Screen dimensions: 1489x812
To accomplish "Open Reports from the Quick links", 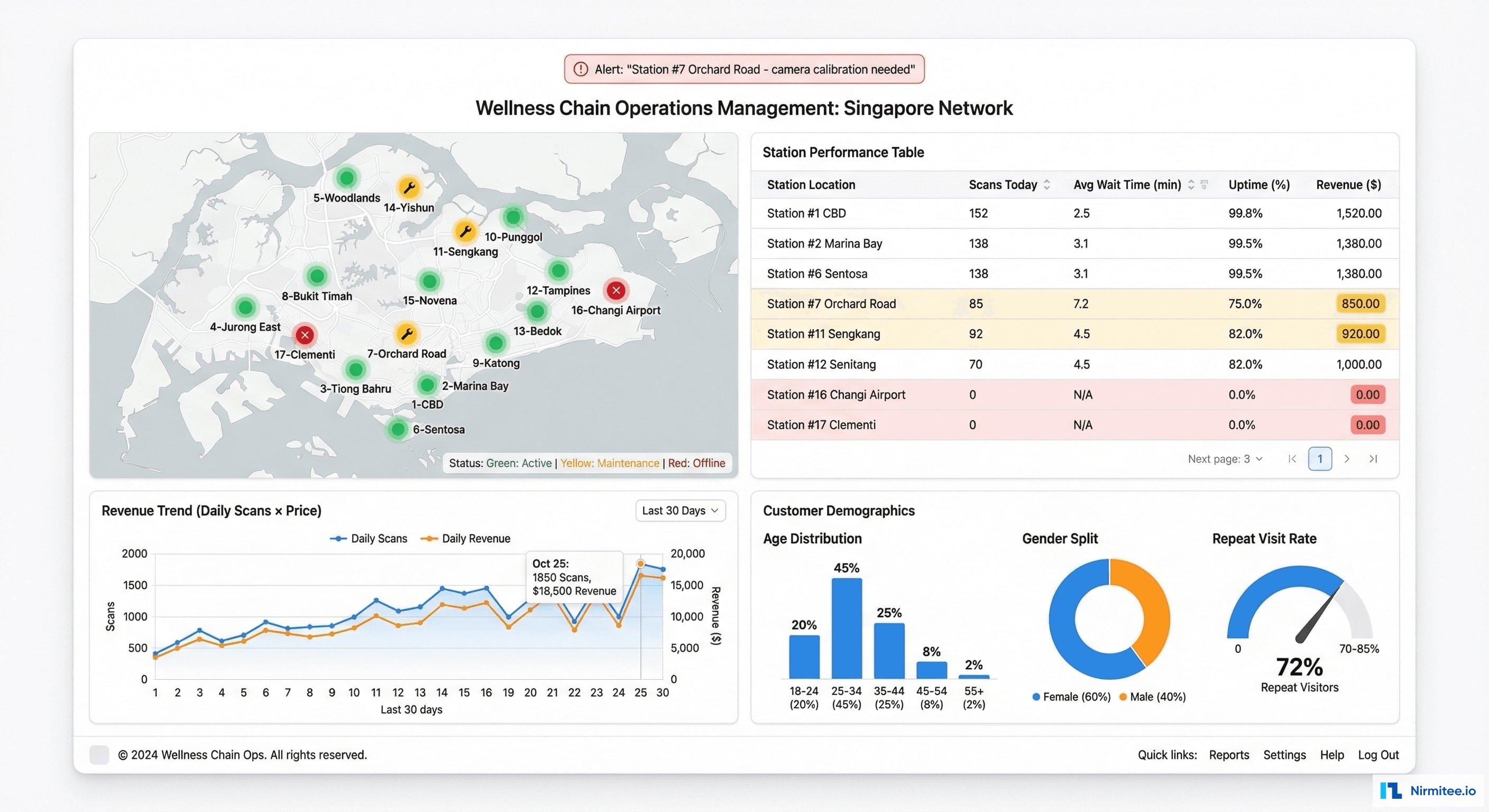I will click(1229, 755).
